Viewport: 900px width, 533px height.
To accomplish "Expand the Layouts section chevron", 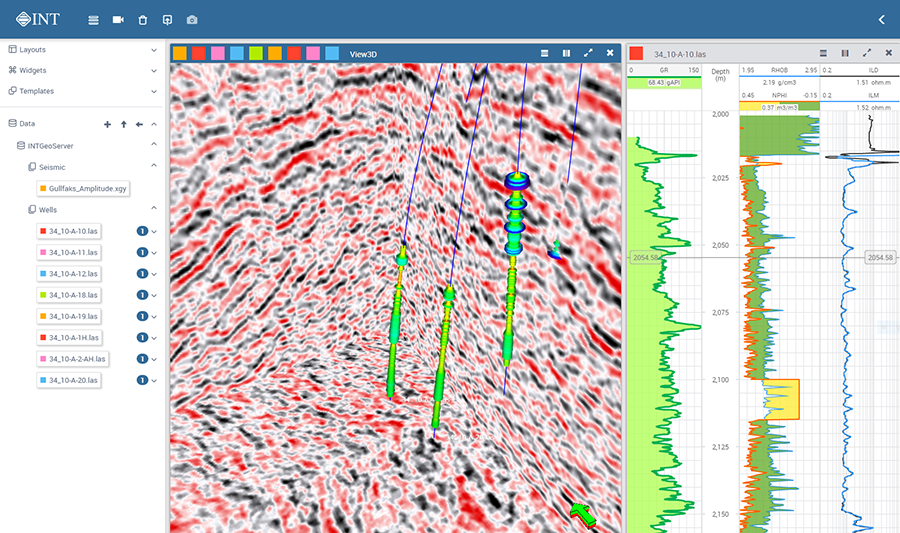I will click(154, 50).
